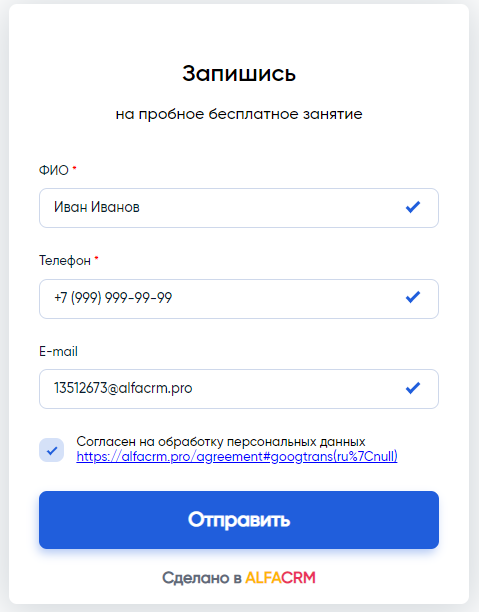Image resolution: width=479 pixels, height=612 pixels.
Task: Click the 13512673@alfacrm.pro email text
Action: 123,388
